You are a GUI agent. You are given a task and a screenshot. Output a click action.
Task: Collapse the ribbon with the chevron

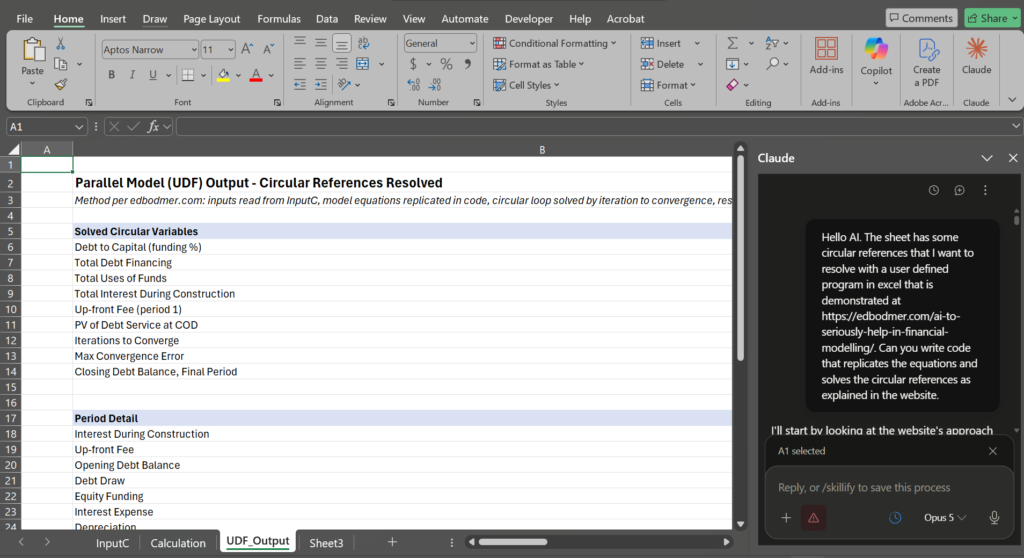point(1012,100)
